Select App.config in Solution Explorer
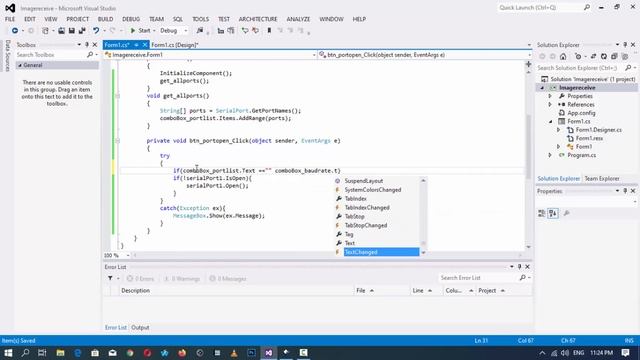The width and height of the screenshot is (640, 360). click(x=581, y=113)
